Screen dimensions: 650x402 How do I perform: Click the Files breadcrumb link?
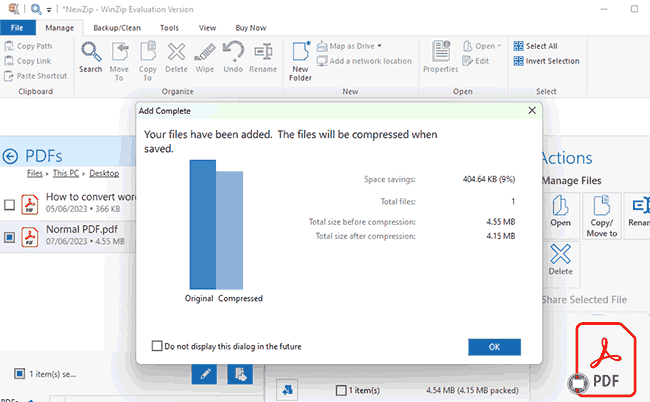click(35, 173)
